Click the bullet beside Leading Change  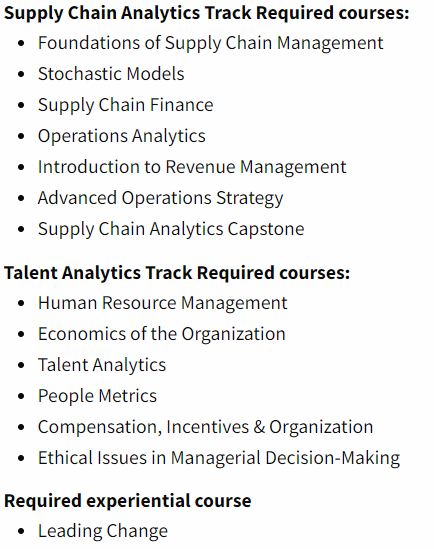tap(21, 531)
